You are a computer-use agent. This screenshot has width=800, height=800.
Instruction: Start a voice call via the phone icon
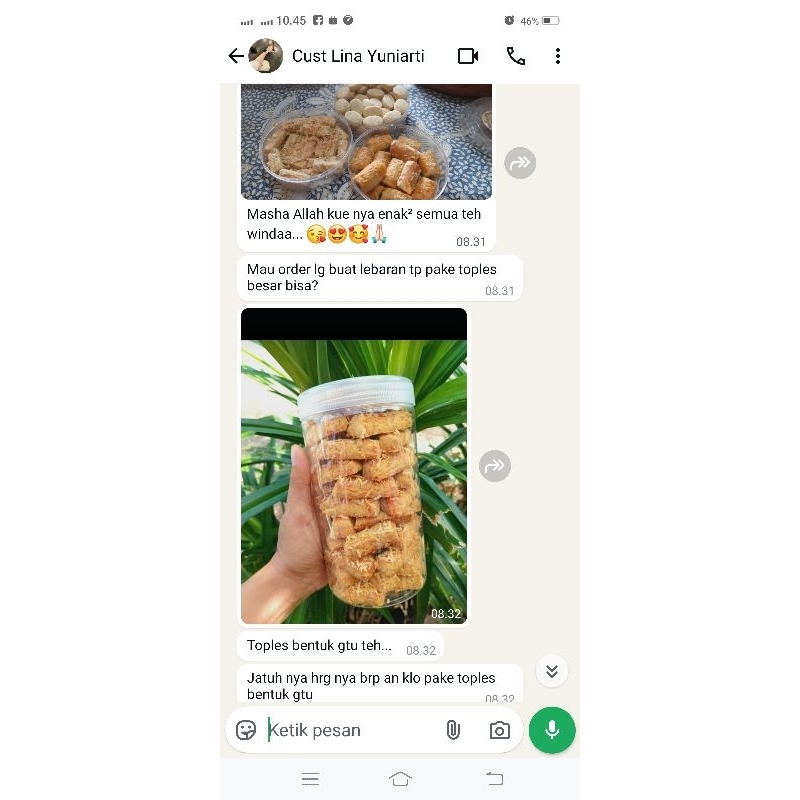click(515, 56)
